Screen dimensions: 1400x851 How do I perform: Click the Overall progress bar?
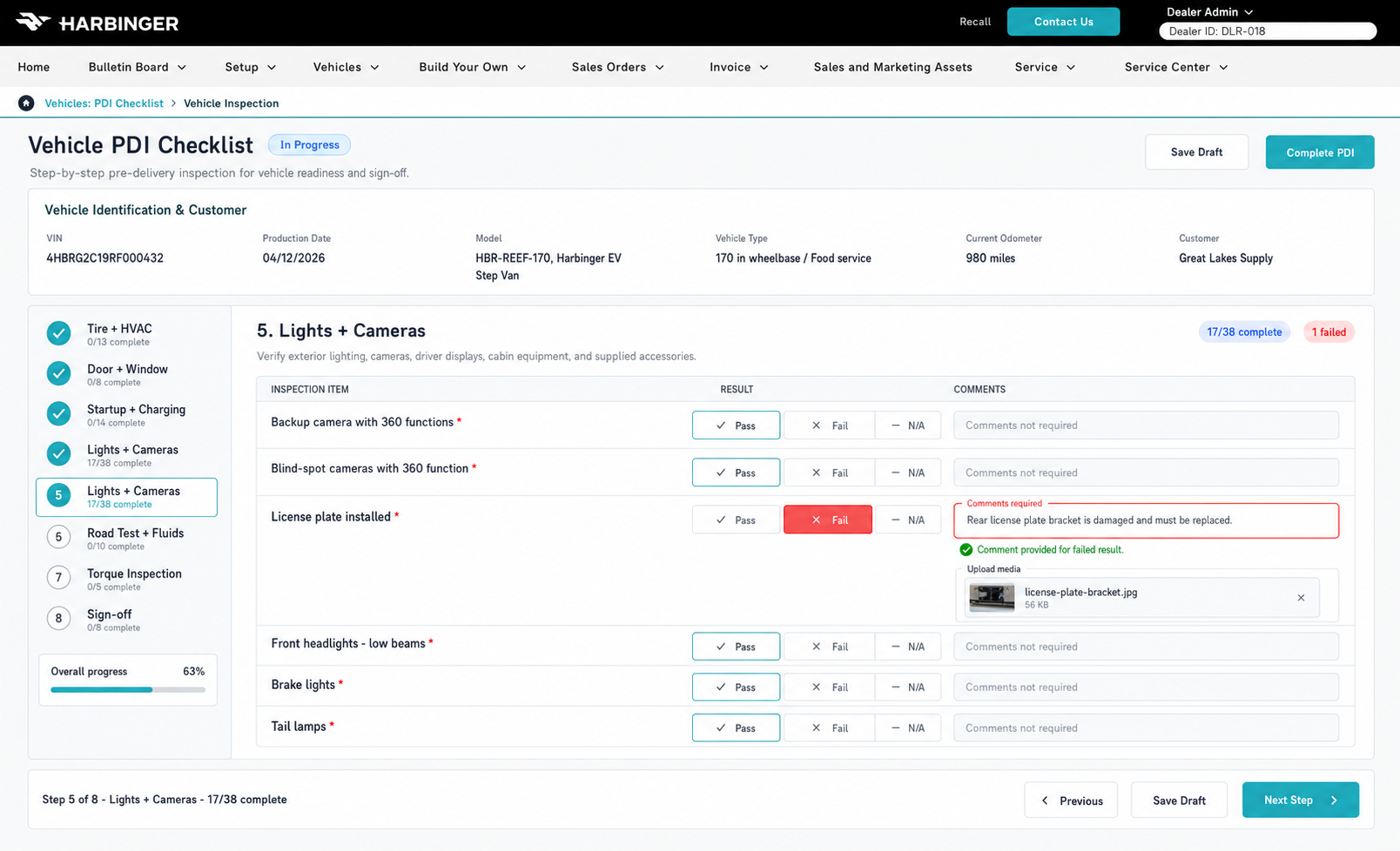(x=128, y=690)
